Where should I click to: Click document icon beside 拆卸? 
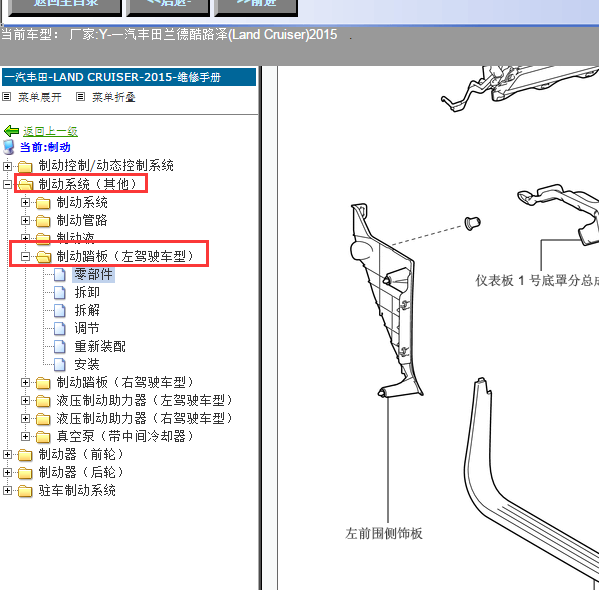[x=60, y=292]
